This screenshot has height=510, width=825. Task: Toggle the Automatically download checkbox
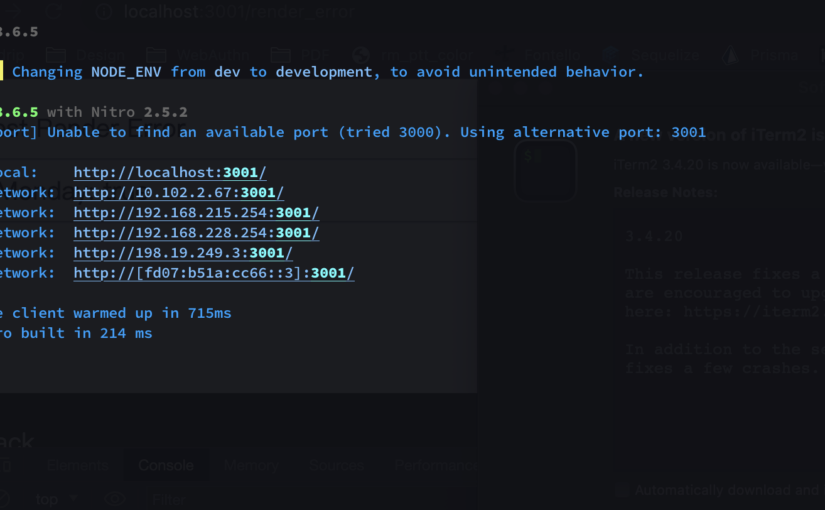pos(622,490)
